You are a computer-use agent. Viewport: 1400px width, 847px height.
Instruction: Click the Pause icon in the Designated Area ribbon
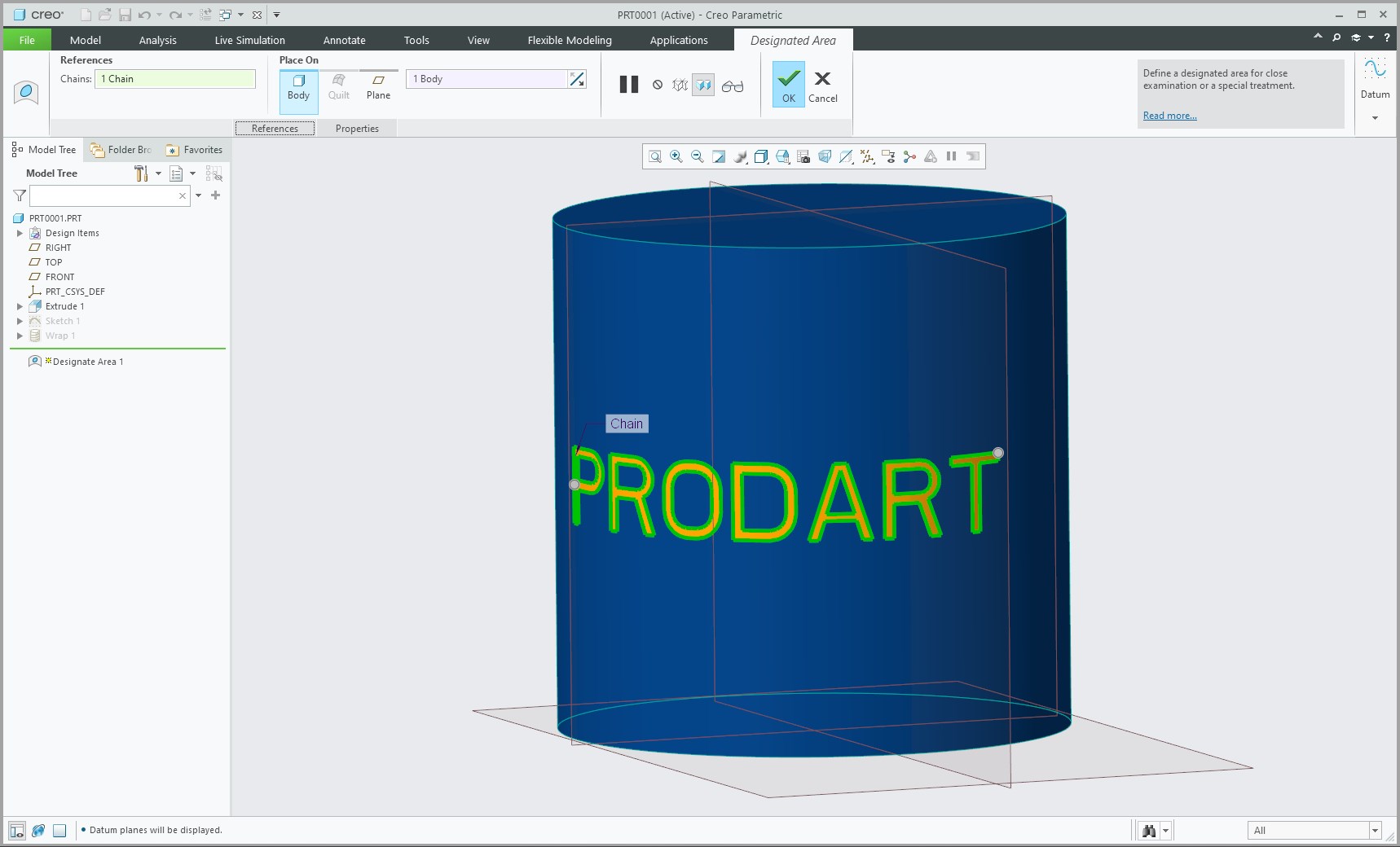tap(628, 84)
